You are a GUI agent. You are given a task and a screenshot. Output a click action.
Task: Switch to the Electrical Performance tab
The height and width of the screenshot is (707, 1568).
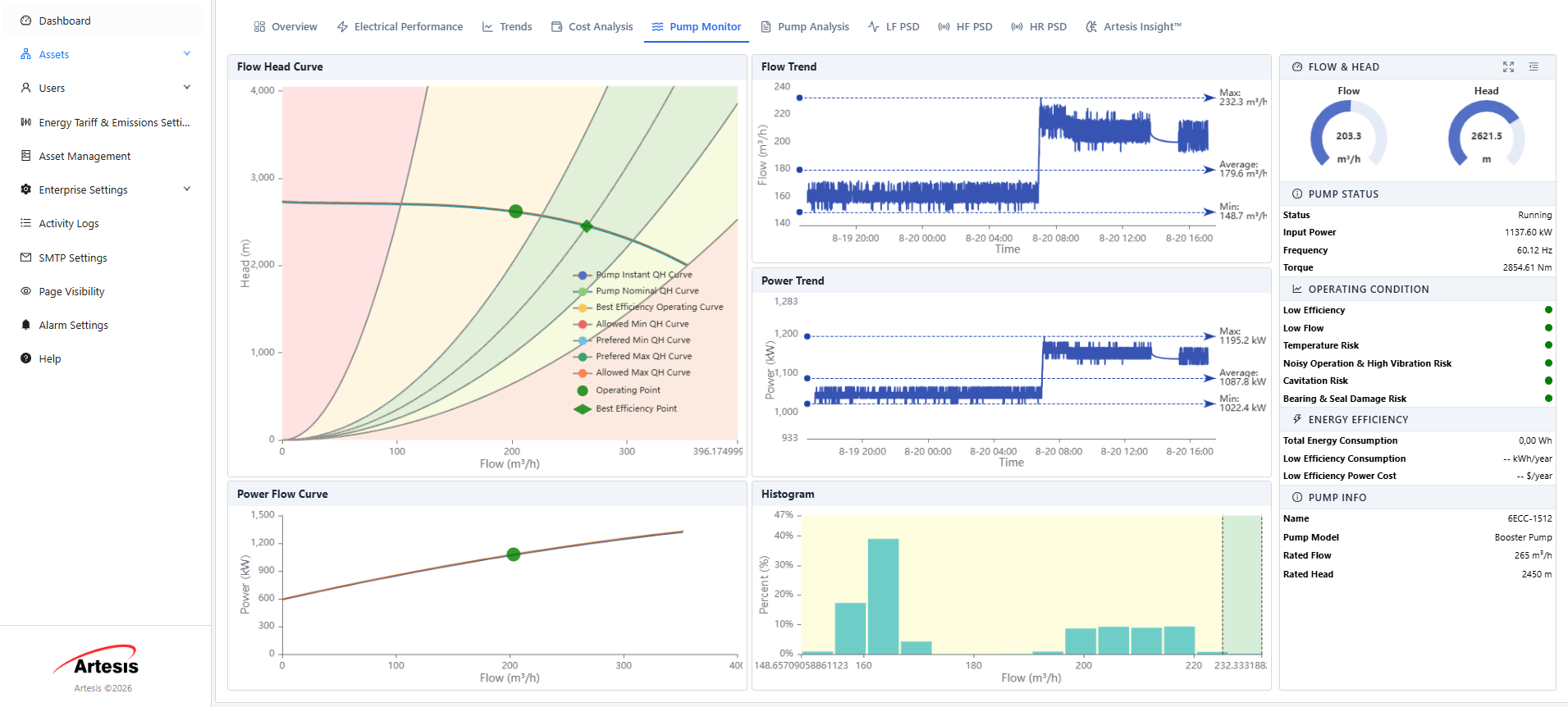tap(400, 27)
